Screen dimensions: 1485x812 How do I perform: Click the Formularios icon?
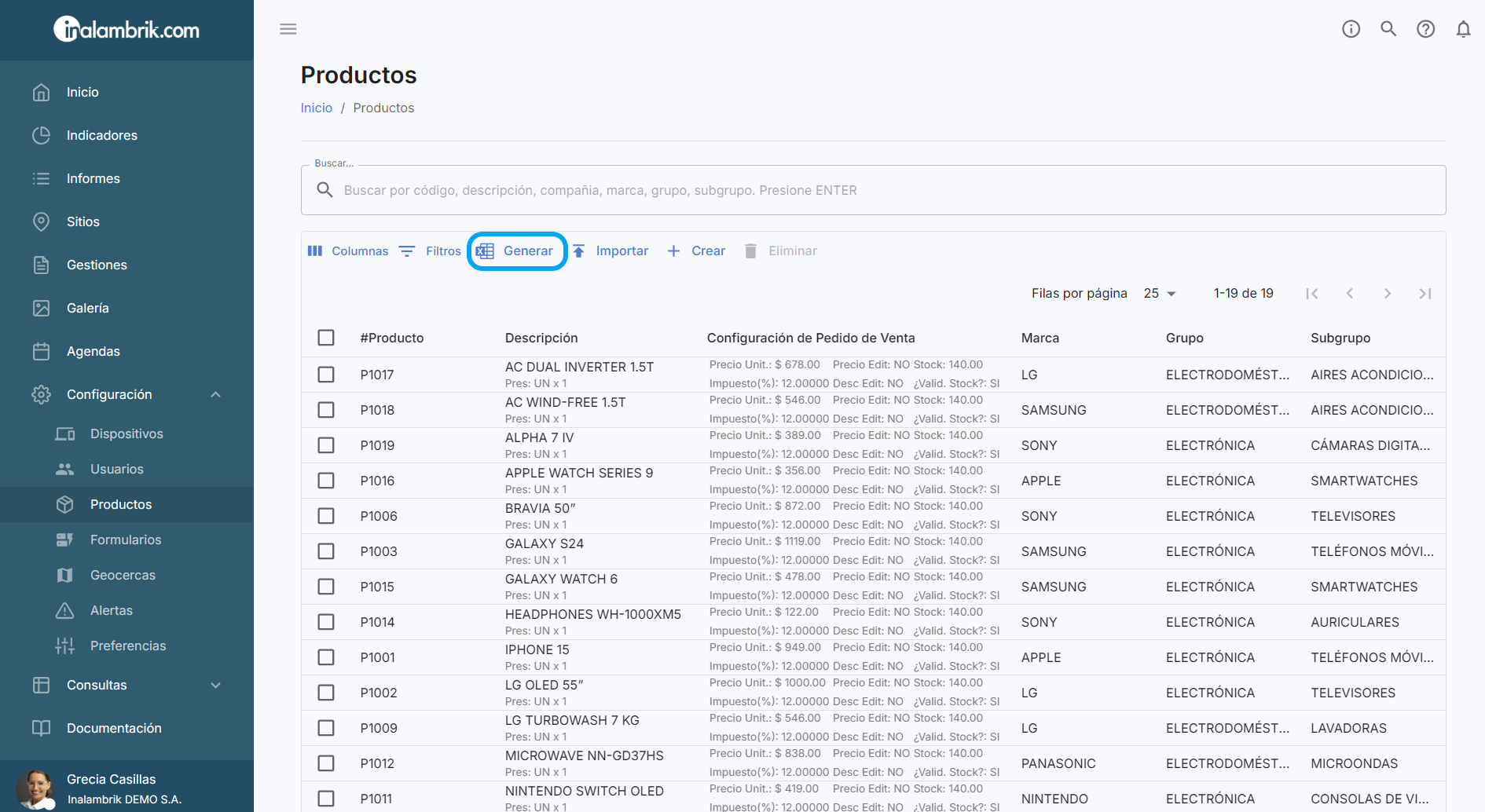pyautogui.click(x=65, y=540)
